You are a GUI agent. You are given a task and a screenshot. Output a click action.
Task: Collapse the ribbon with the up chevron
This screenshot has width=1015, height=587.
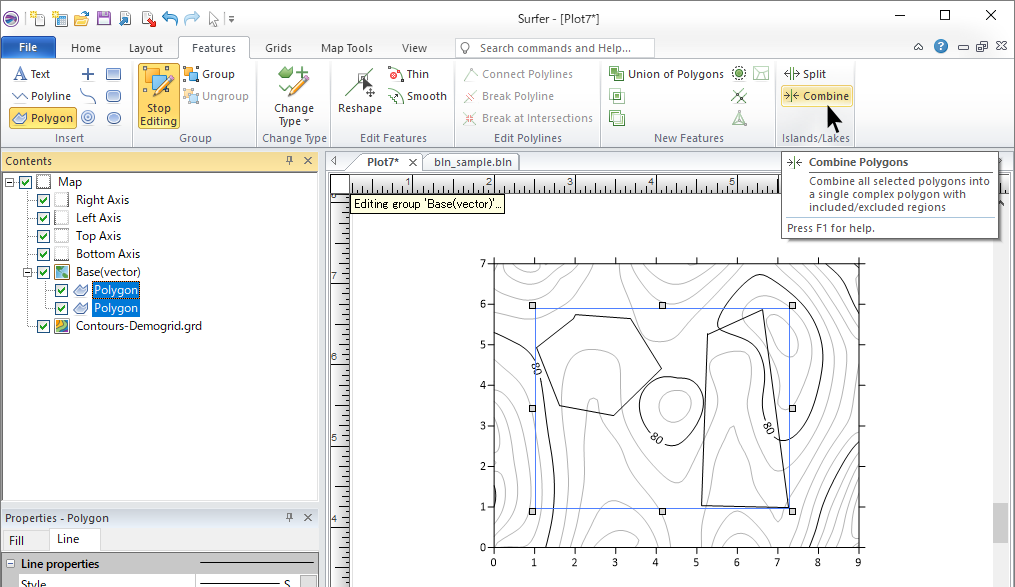click(918, 47)
